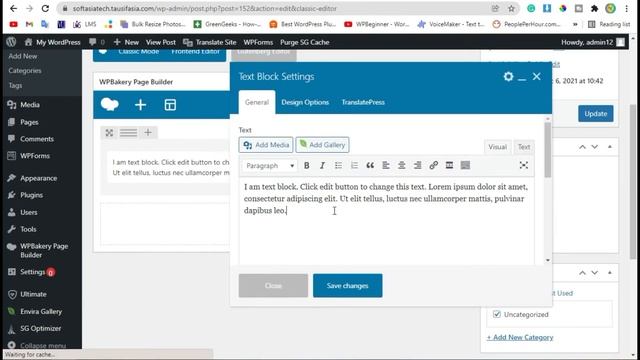Toggle the Uncategorized category checkbox
The height and width of the screenshot is (360, 640).
coord(497,314)
